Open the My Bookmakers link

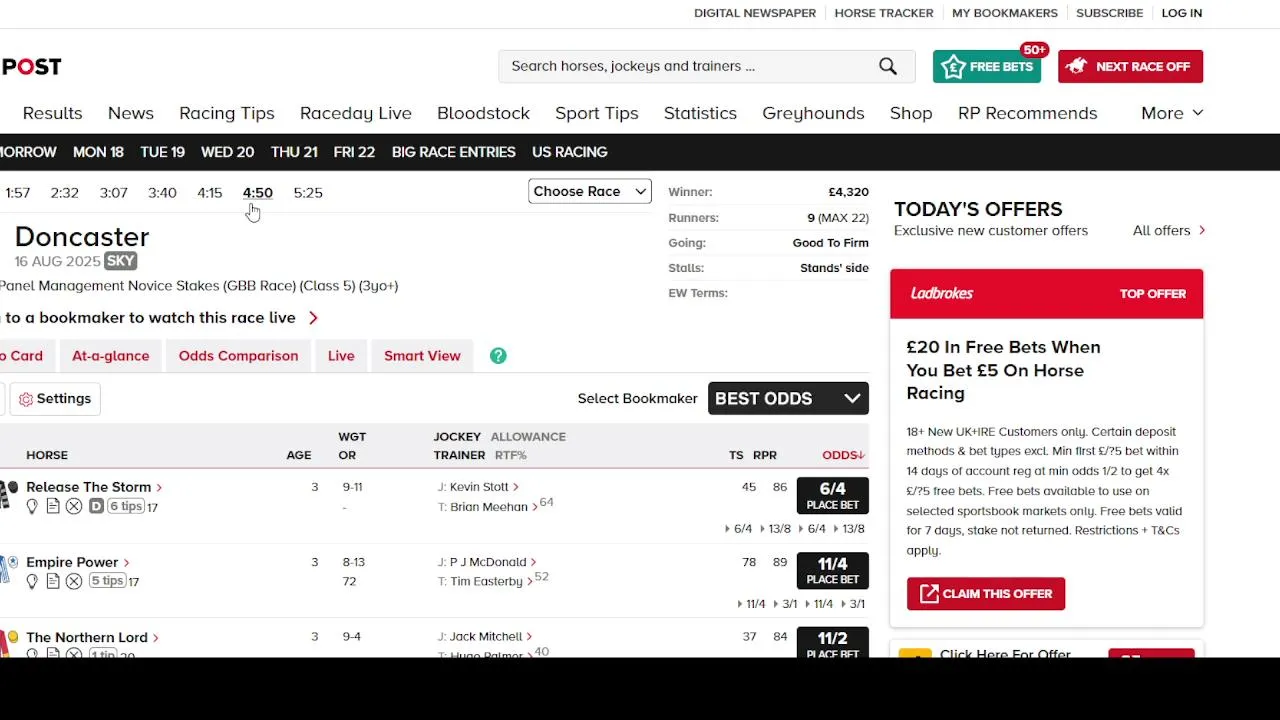click(1005, 13)
